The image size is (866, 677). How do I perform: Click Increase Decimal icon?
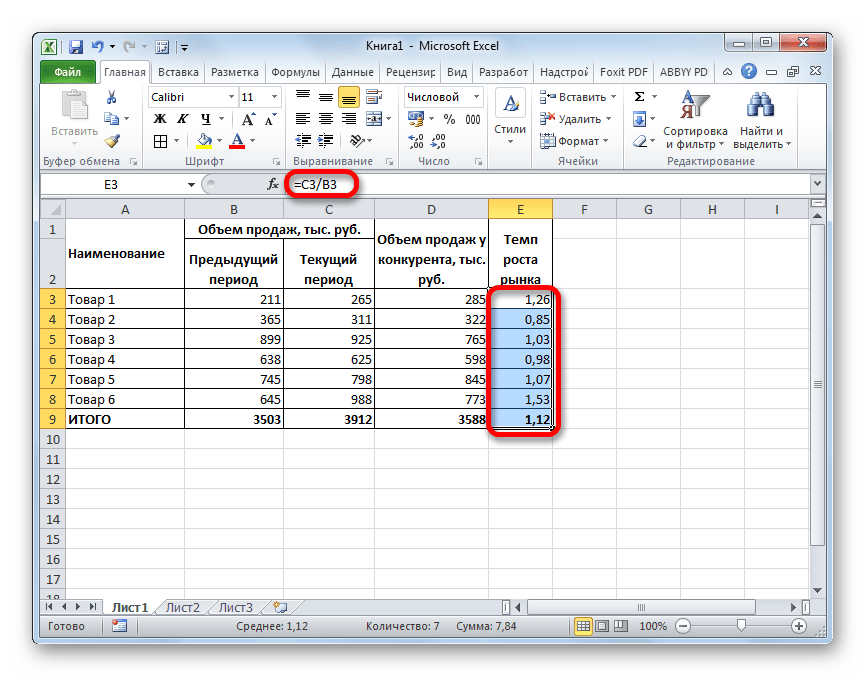(416, 141)
